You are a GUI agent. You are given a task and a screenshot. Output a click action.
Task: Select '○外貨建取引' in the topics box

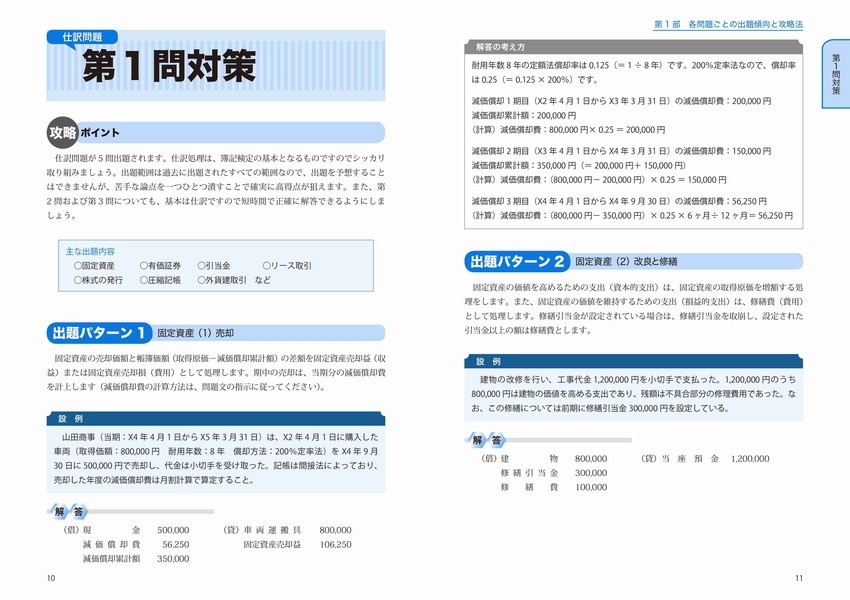(222, 280)
